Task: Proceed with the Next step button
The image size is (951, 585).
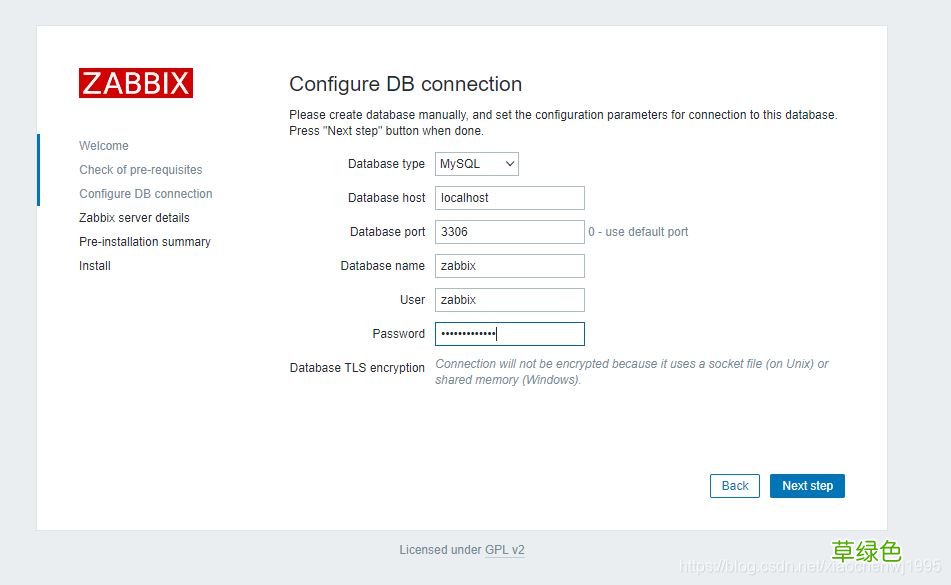Action: [807, 486]
